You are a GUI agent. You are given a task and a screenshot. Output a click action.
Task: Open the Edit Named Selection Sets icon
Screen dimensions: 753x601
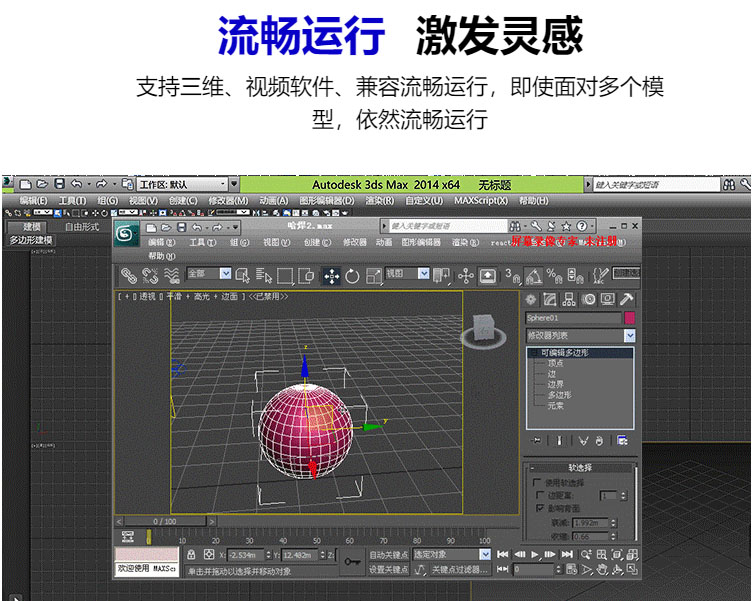point(600,276)
